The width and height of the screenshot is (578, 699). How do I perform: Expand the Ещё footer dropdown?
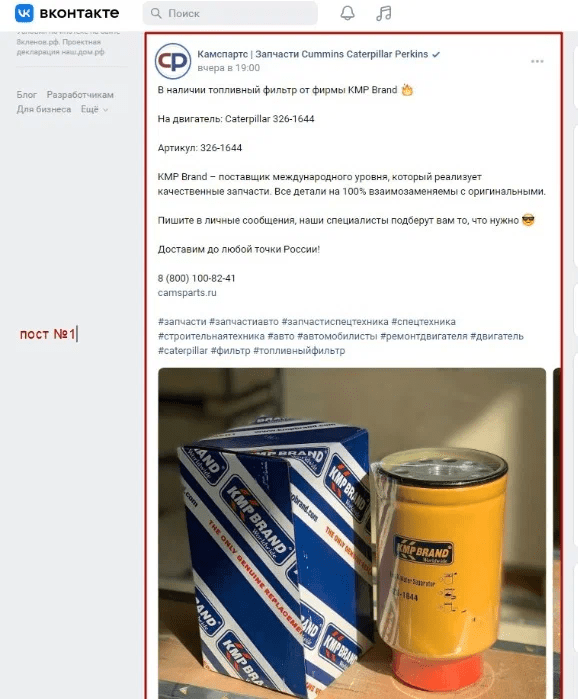click(94, 109)
